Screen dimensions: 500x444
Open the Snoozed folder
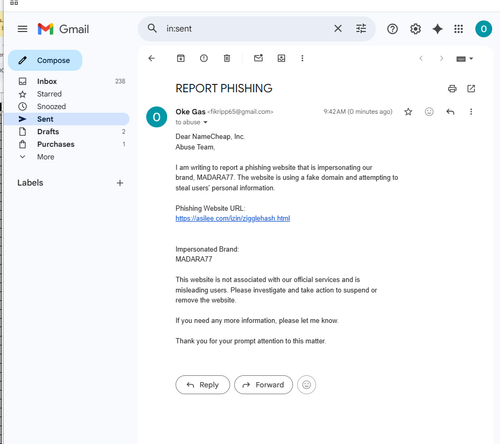tap(67, 107)
